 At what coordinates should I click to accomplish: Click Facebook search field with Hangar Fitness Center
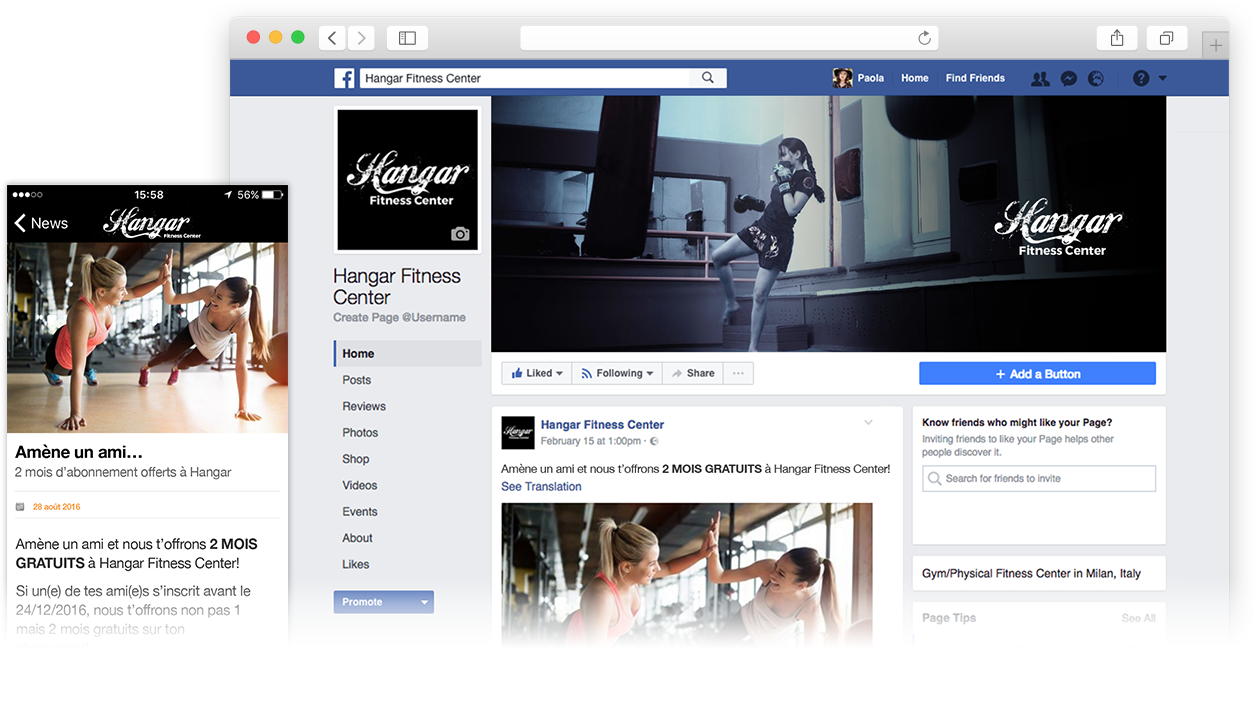coord(525,78)
